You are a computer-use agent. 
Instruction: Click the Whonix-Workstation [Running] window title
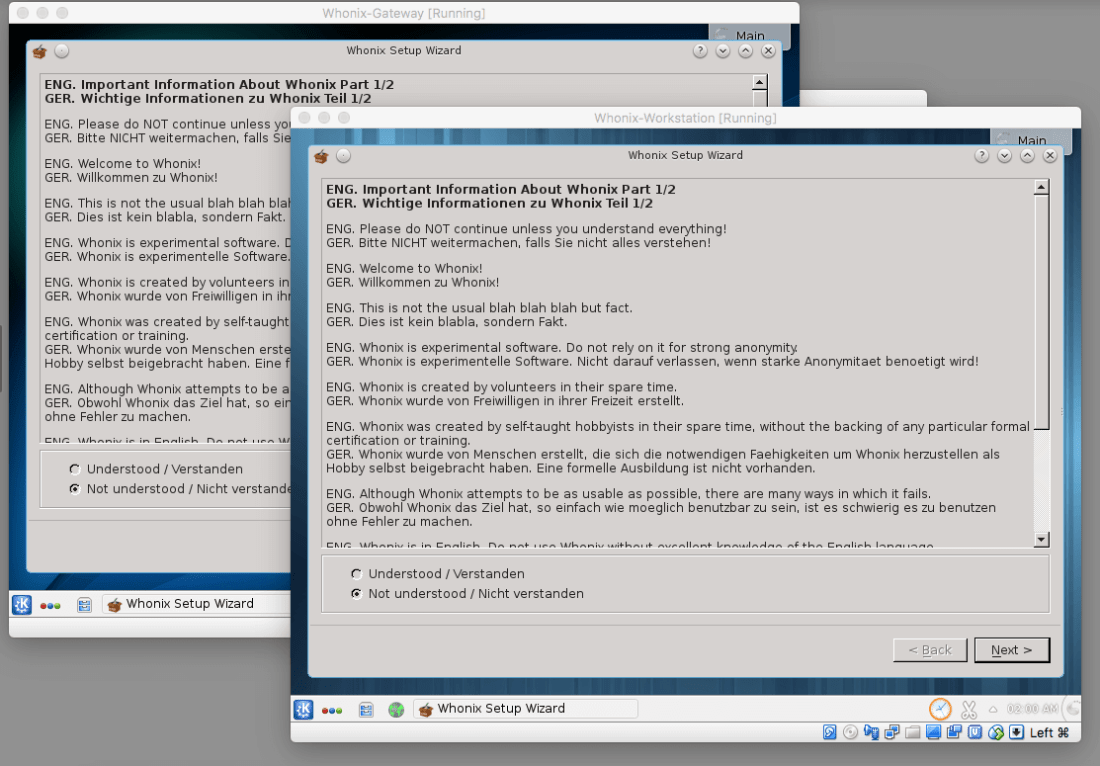coord(685,118)
